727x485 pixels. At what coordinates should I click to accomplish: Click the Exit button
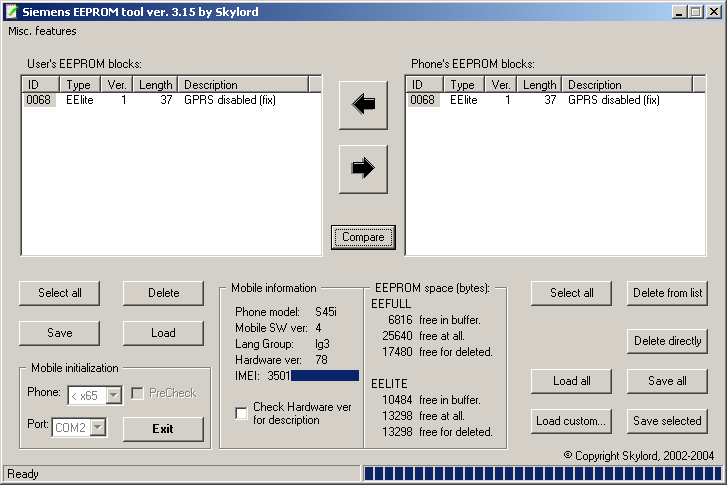pos(163,429)
